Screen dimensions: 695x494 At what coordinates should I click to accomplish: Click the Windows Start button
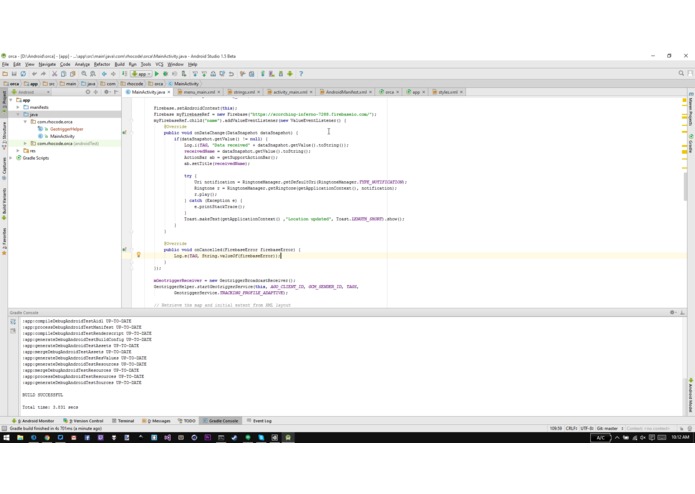click(6, 438)
